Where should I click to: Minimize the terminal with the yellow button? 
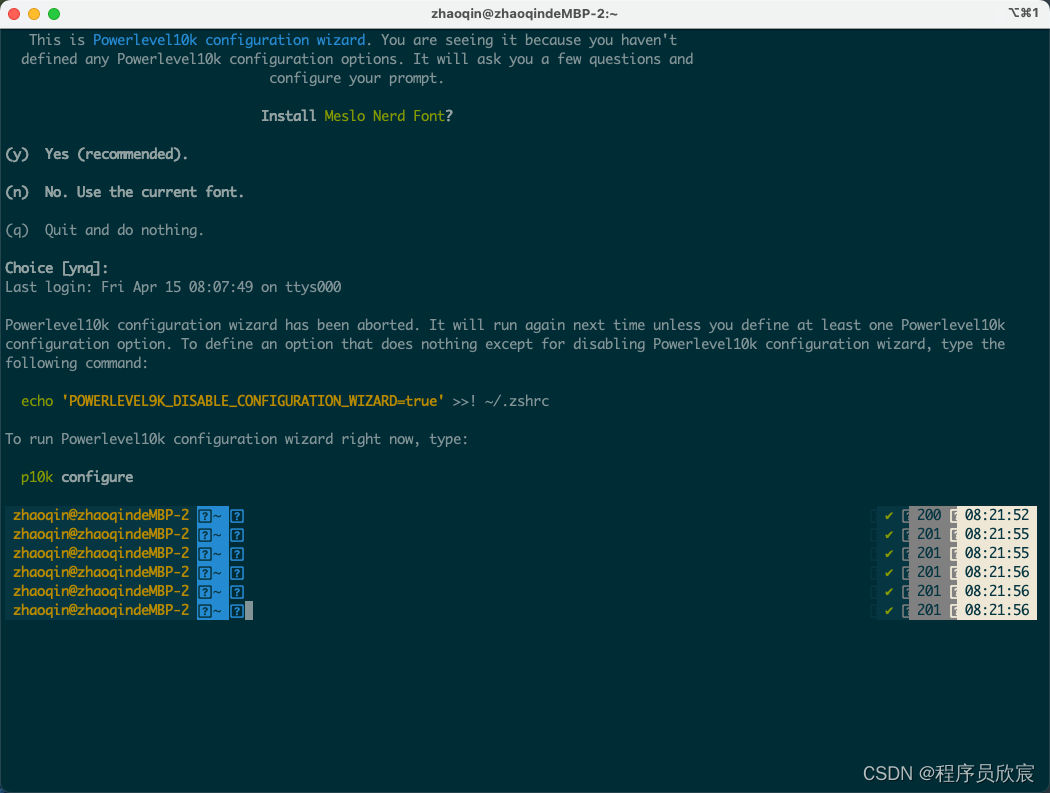tap(34, 14)
